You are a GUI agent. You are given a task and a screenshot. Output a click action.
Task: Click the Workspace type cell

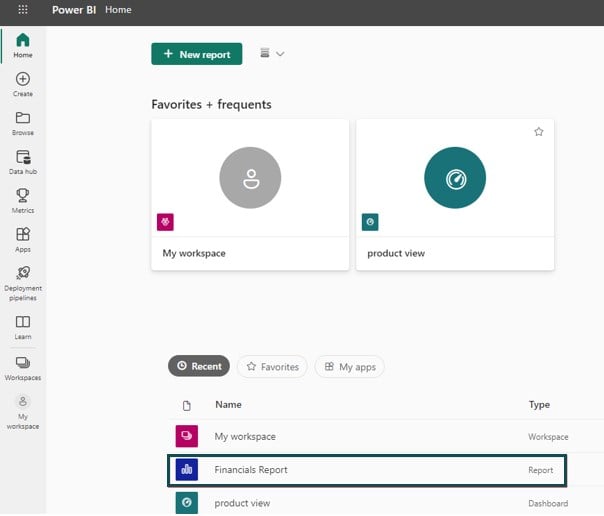tap(548, 437)
